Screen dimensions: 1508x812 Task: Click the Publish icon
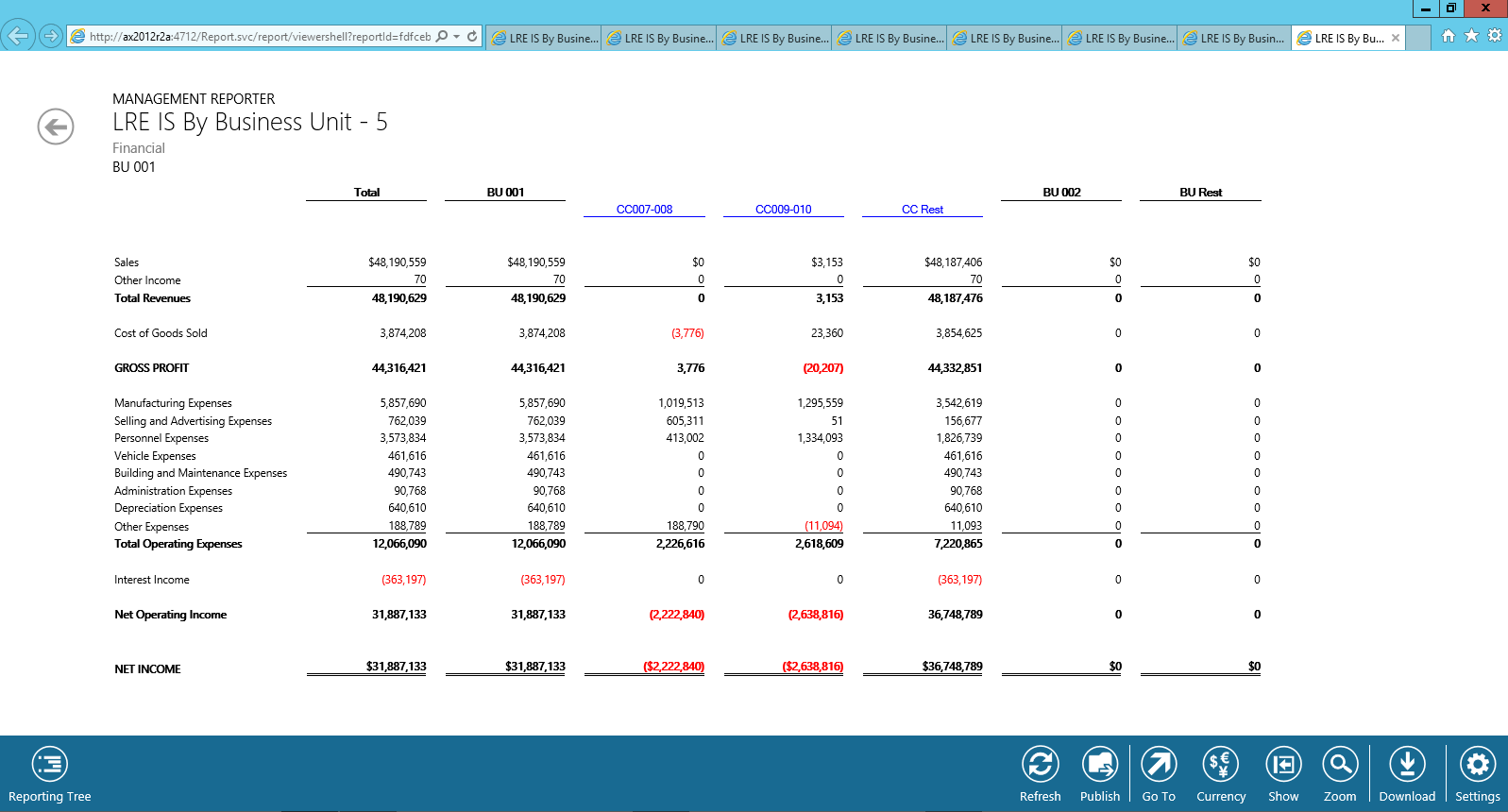click(x=1099, y=764)
